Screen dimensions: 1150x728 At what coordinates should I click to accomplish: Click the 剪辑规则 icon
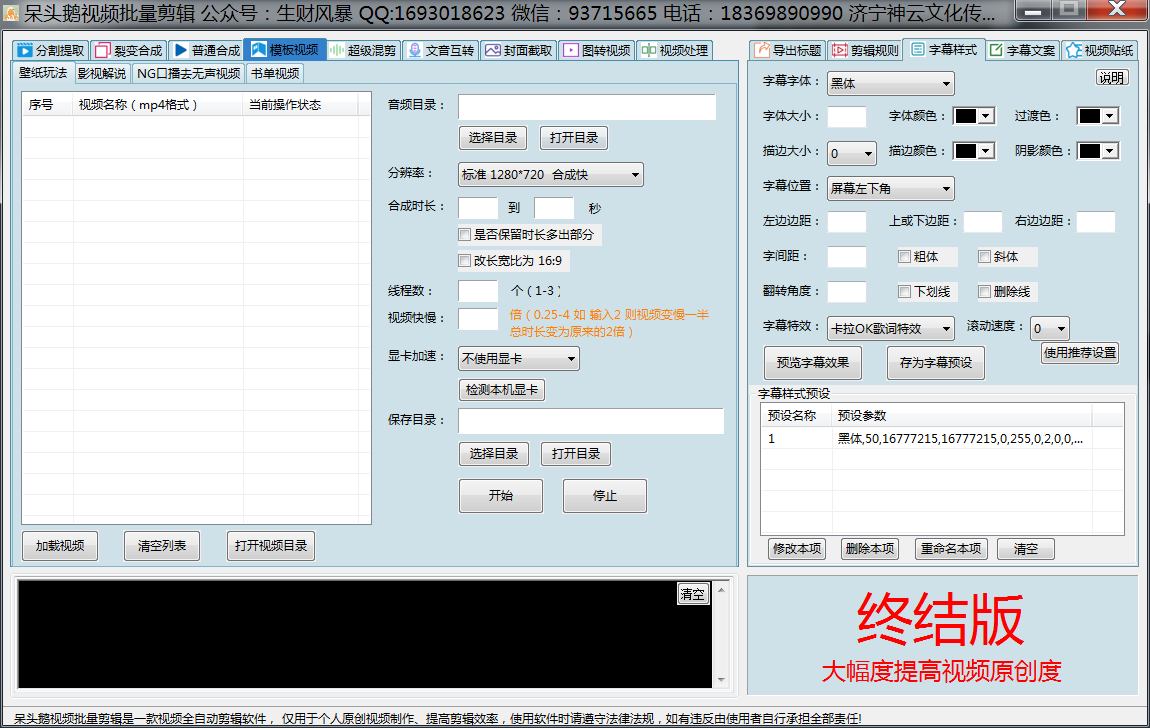[840, 50]
